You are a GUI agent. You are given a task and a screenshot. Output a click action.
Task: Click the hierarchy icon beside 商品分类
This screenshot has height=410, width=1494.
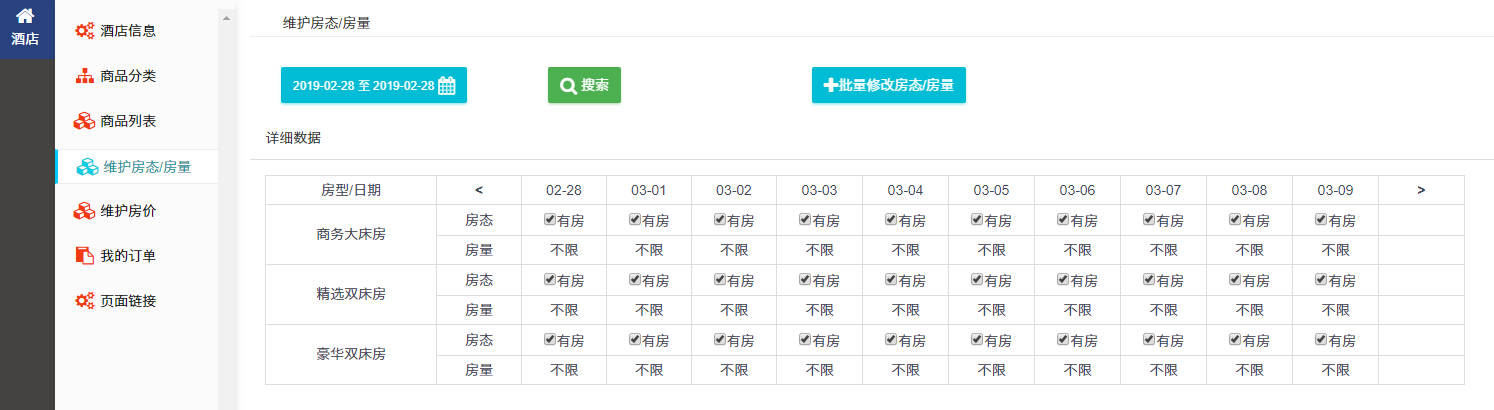click(x=85, y=76)
